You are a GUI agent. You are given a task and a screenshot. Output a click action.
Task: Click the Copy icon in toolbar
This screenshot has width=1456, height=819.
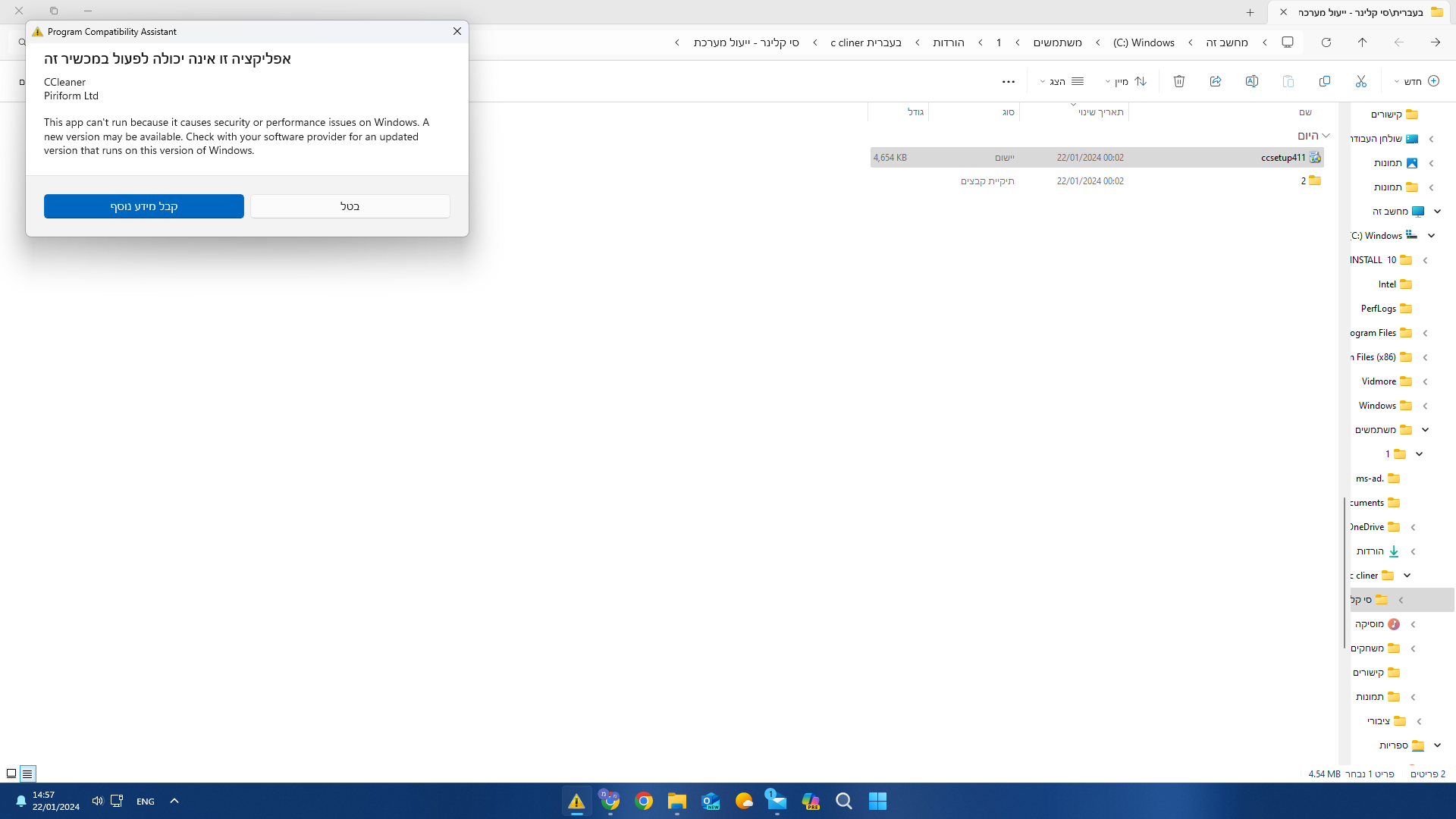click(x=1324, y=81)
